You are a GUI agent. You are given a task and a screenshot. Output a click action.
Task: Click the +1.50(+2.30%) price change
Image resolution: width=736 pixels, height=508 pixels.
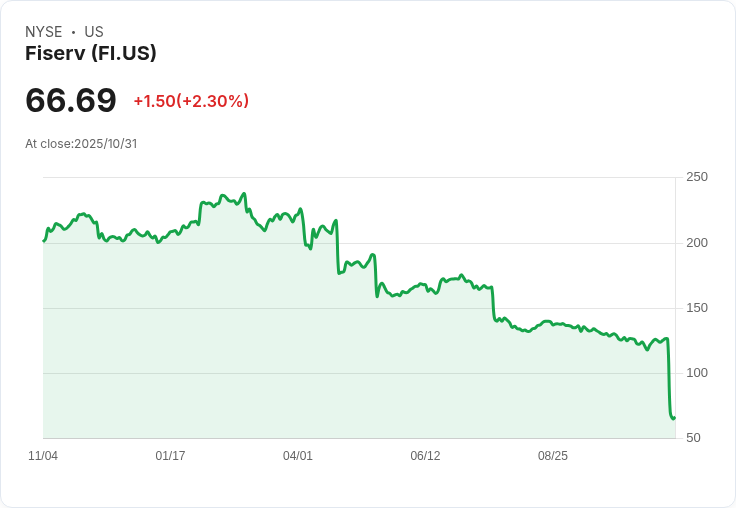pyautogui.click(x=191, y=101)
